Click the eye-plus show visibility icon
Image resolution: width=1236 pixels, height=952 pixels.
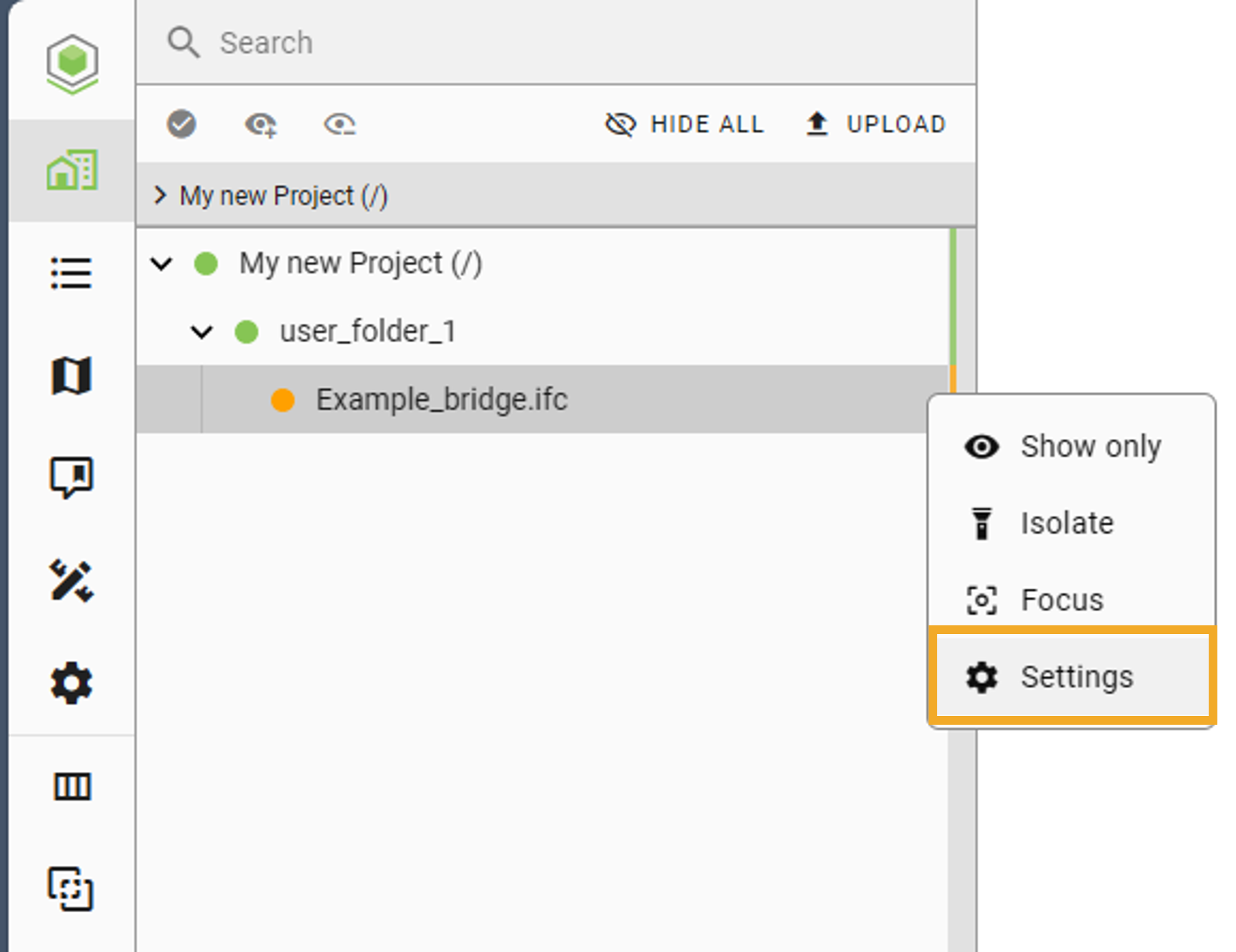(x=260, y=124)
